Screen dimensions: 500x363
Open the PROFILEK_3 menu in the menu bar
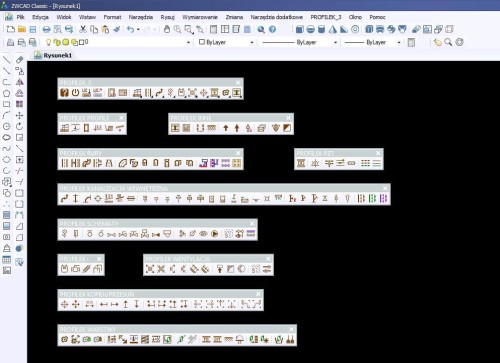326,17
